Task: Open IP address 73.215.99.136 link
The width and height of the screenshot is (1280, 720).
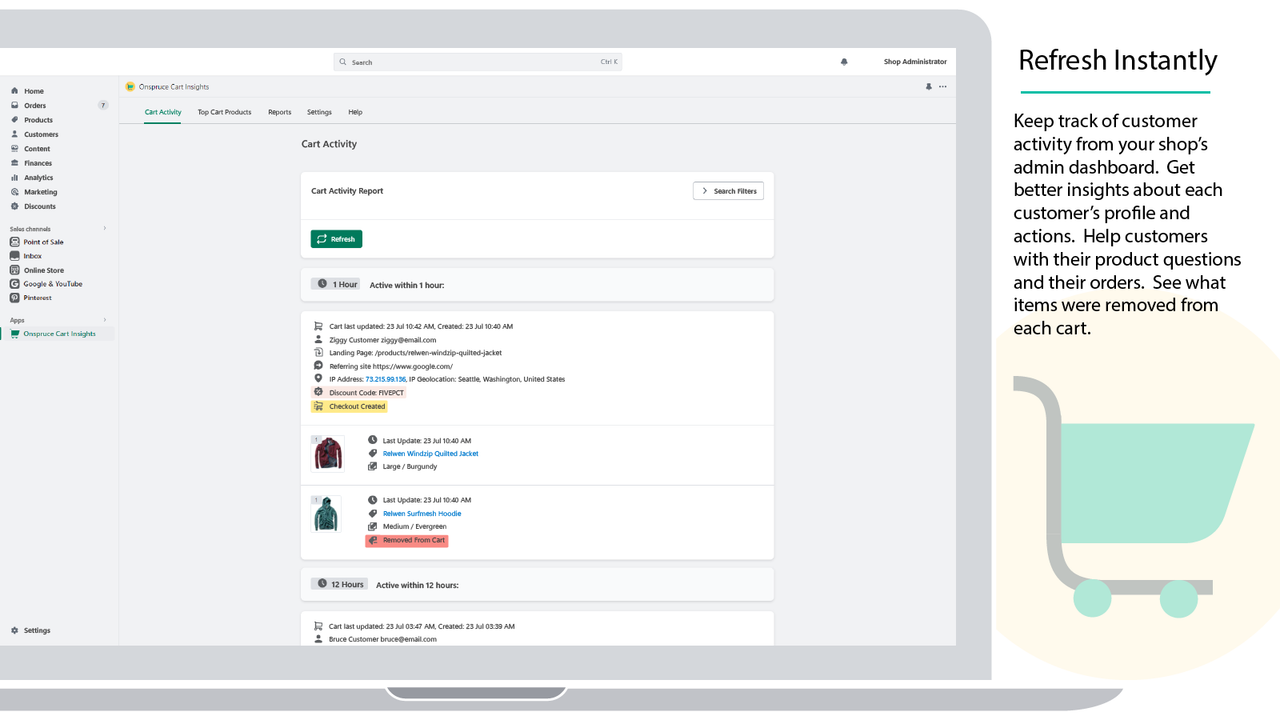Action: click(385, 380)
